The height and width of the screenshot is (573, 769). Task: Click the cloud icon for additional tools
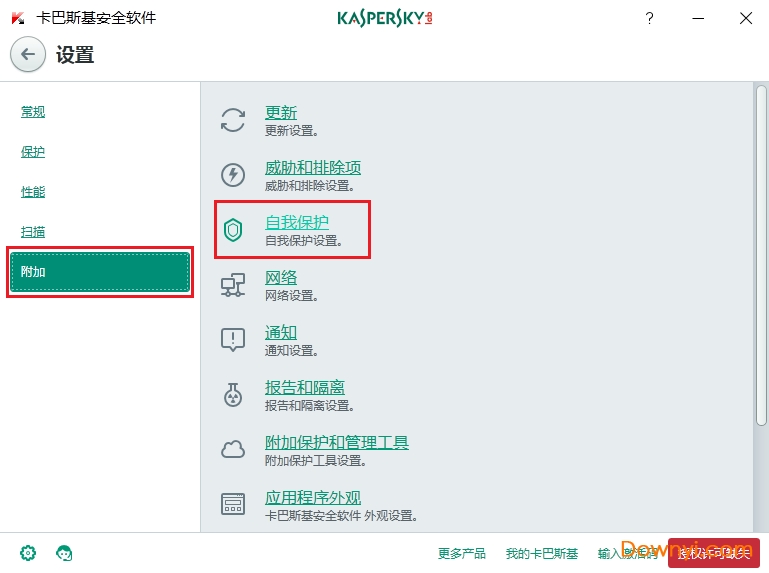pos(233,450)
